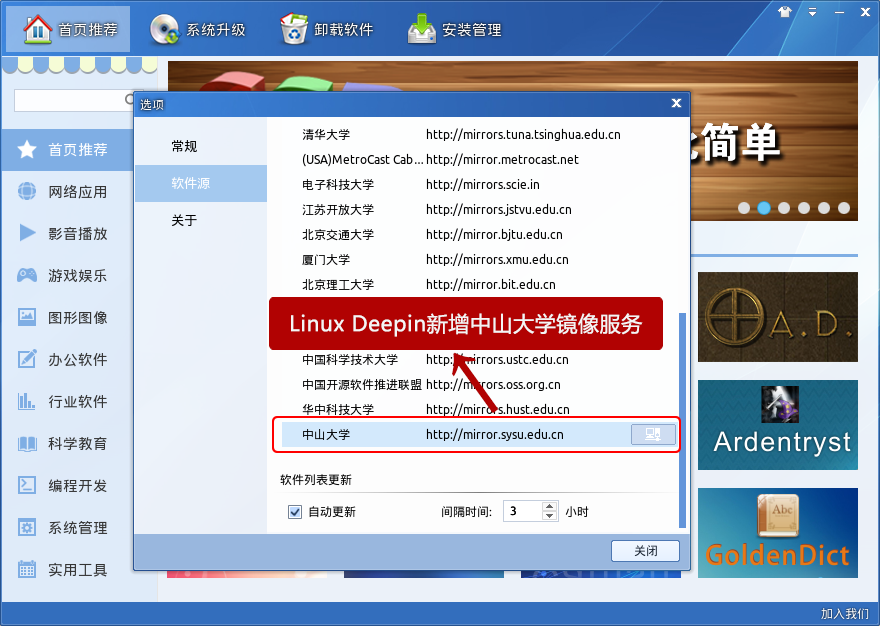Image resolution: width=880 pixels, height=626 pixels.
Task: Open the skin shirt icon in title bar
Action: coord(785,12)
